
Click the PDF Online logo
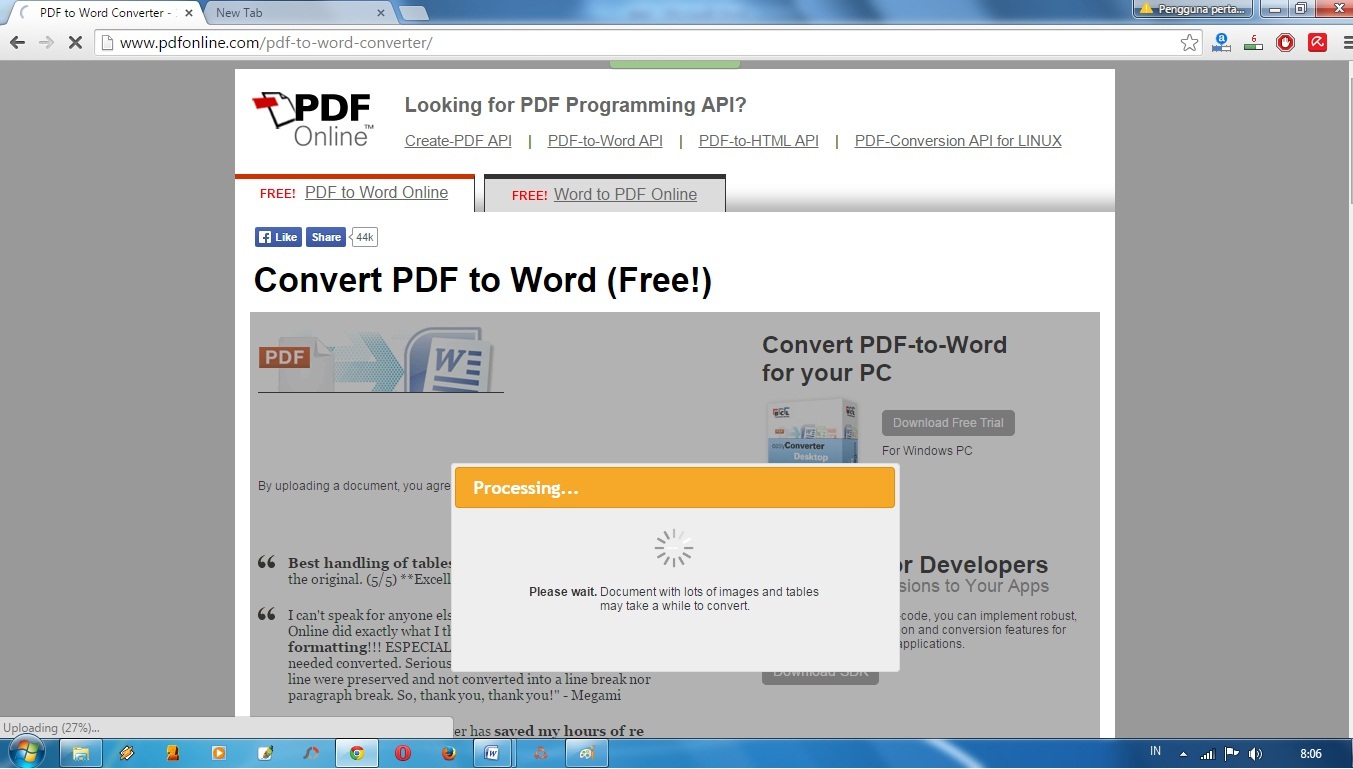[x=314, y=119]
